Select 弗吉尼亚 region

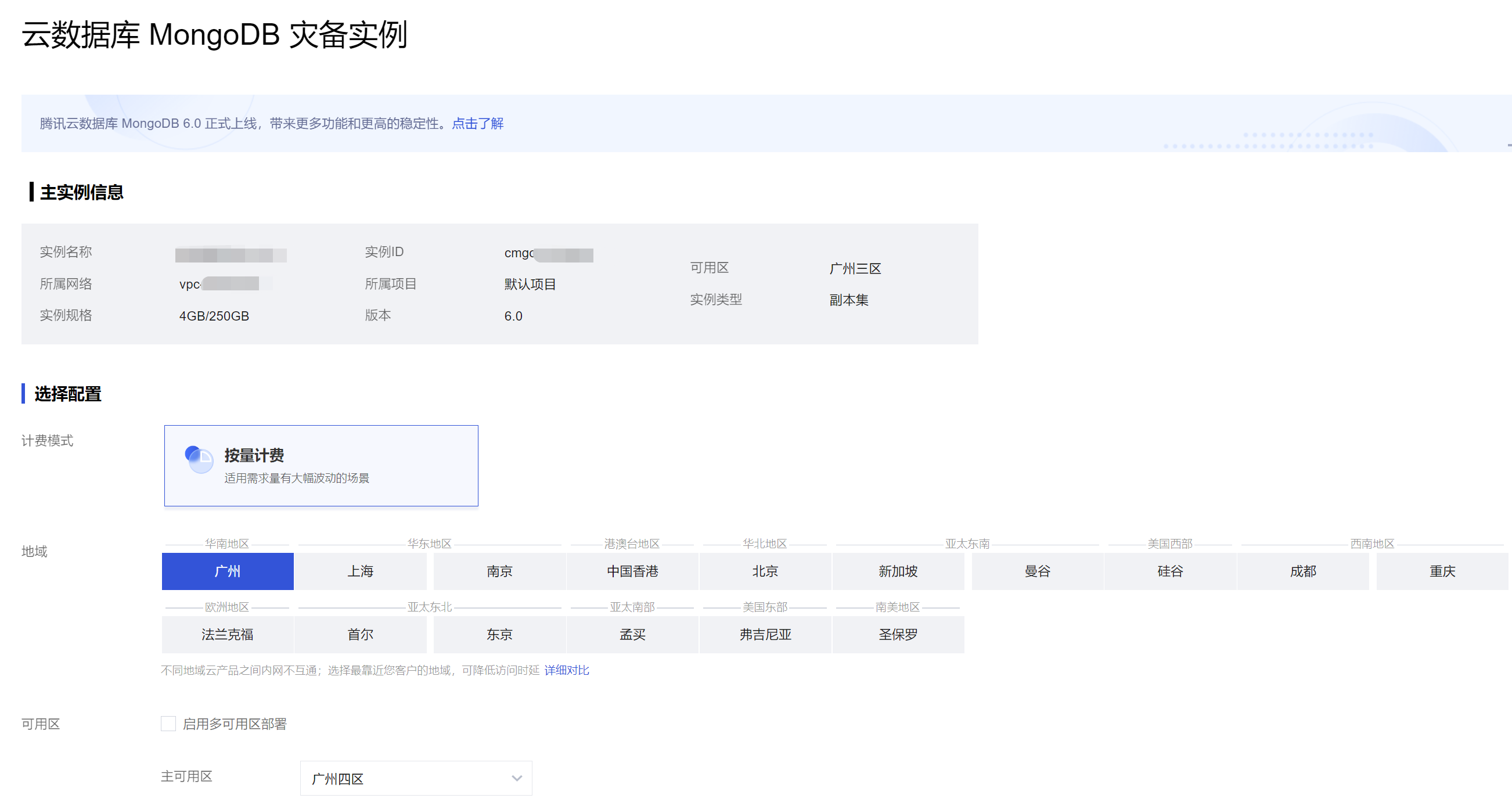765,634
